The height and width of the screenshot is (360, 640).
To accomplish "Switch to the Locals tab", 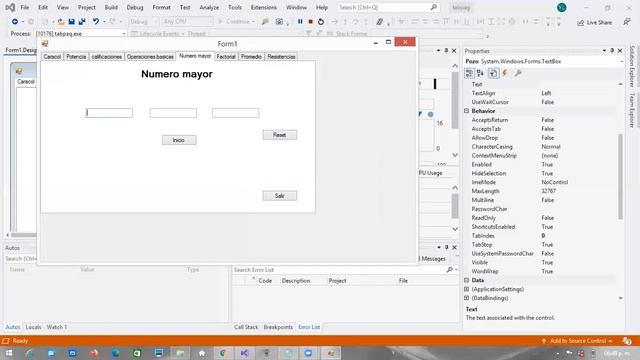I will pyautogui.click(x=33, y=327).
